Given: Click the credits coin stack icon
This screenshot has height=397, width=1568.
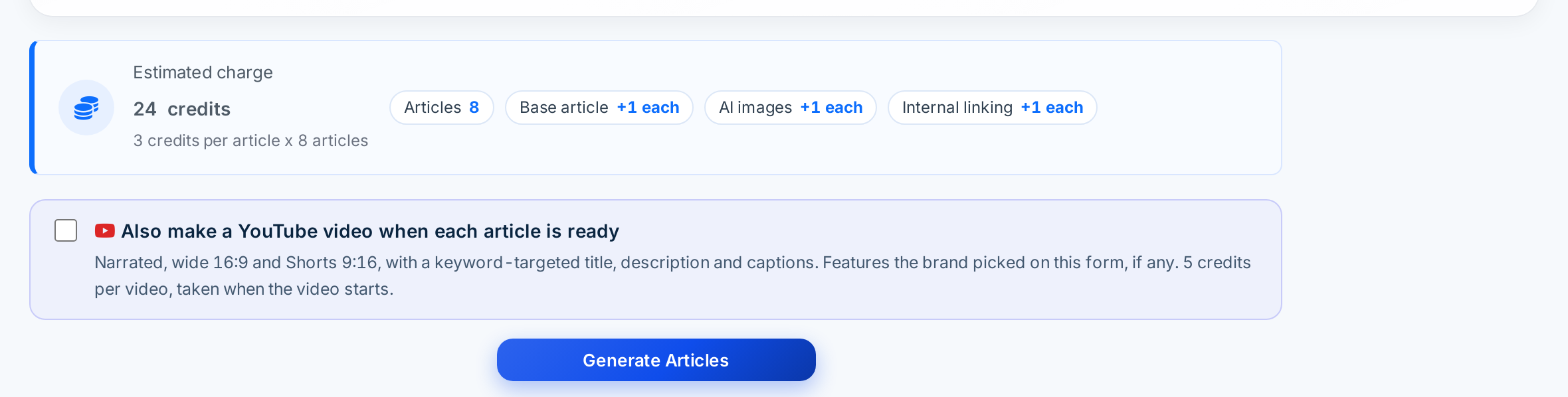Looking at the screenshot, I should pyautogui.click(x=86, y=108).
